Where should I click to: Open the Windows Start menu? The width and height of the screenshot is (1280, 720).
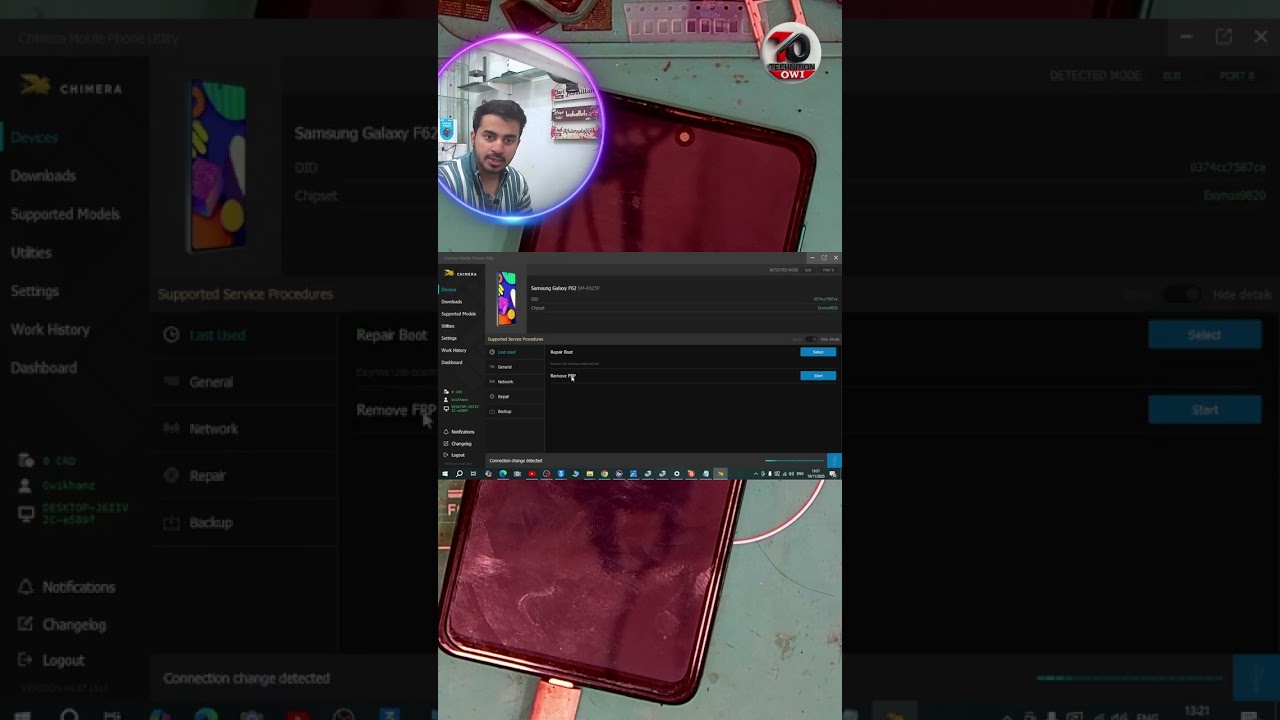445,474
